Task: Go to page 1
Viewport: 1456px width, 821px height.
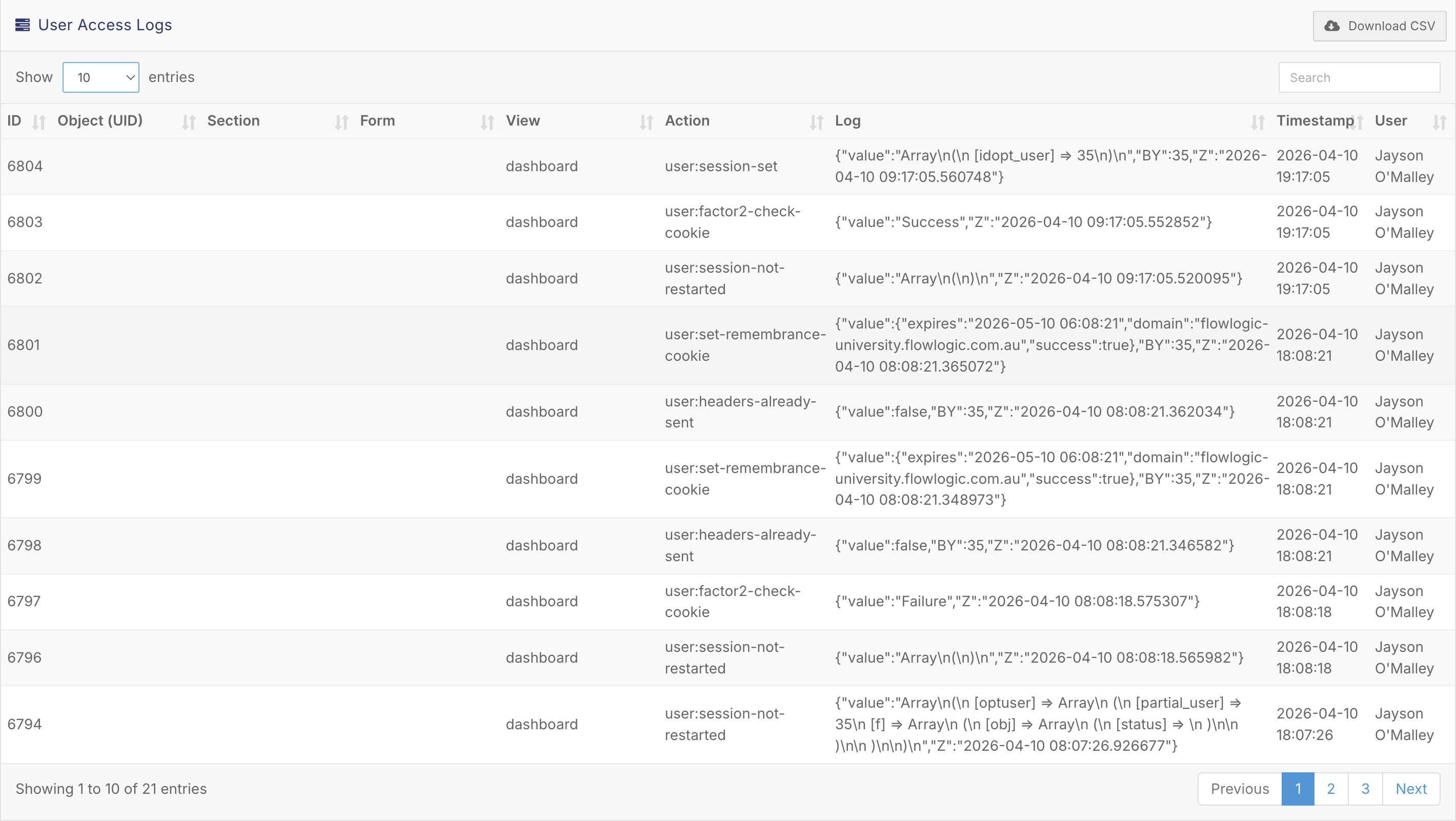Action: point(1298,789)
